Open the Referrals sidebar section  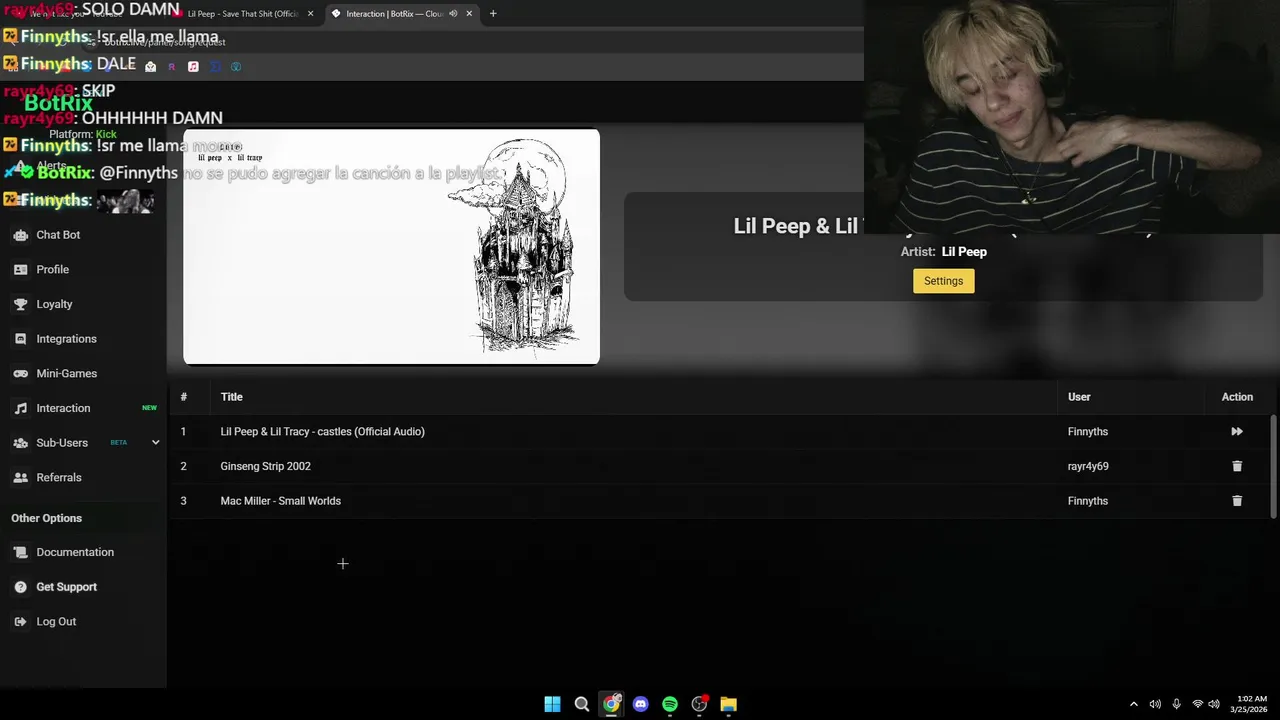(59, 478)
